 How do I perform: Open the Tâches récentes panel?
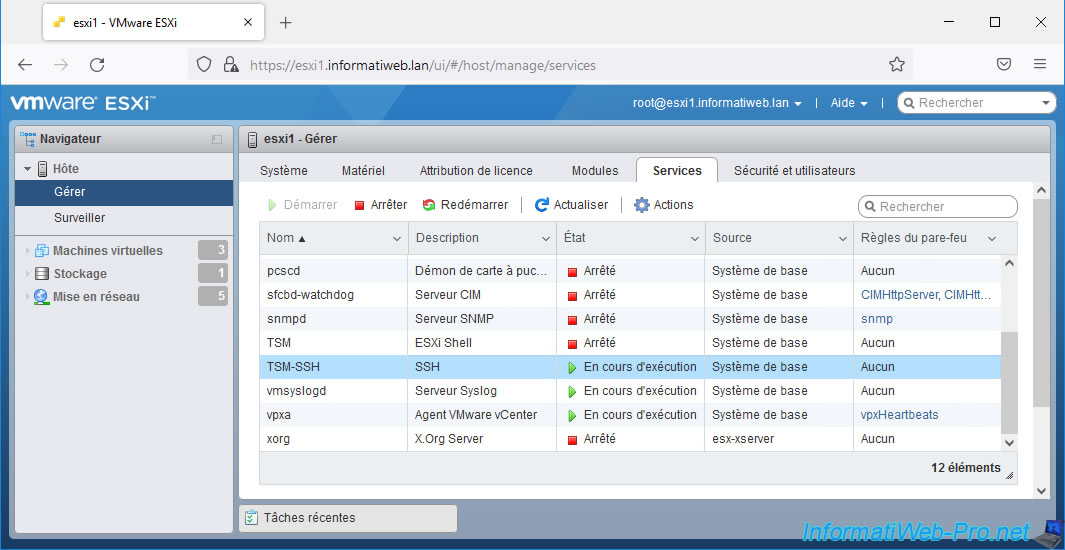(x=347, y=518)
